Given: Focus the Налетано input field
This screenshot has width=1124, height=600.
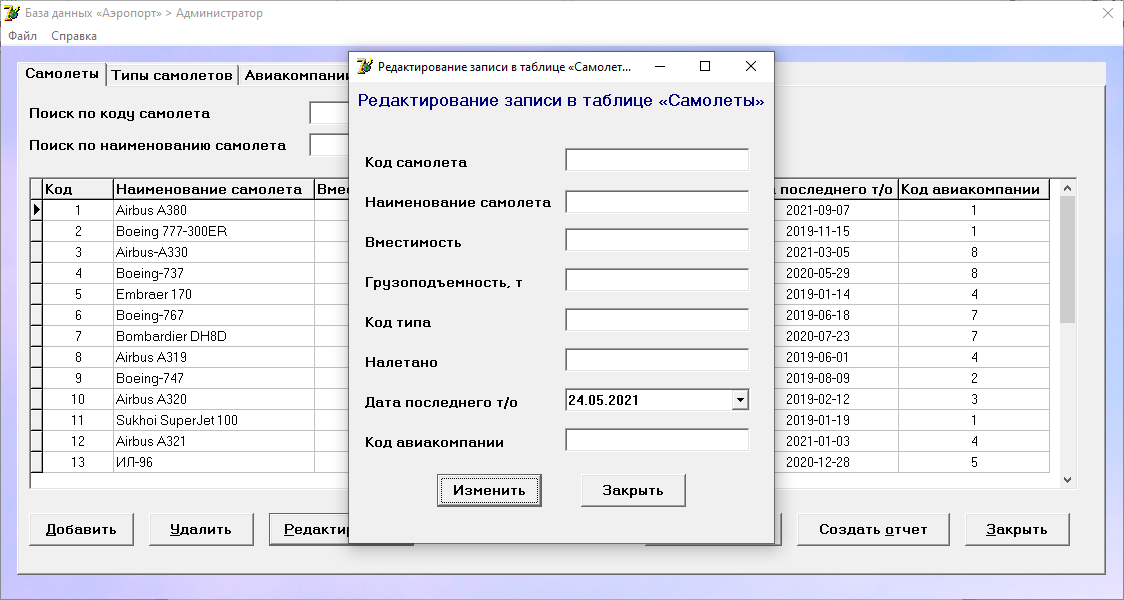Looking at the screenshot, I should point(657,360).
